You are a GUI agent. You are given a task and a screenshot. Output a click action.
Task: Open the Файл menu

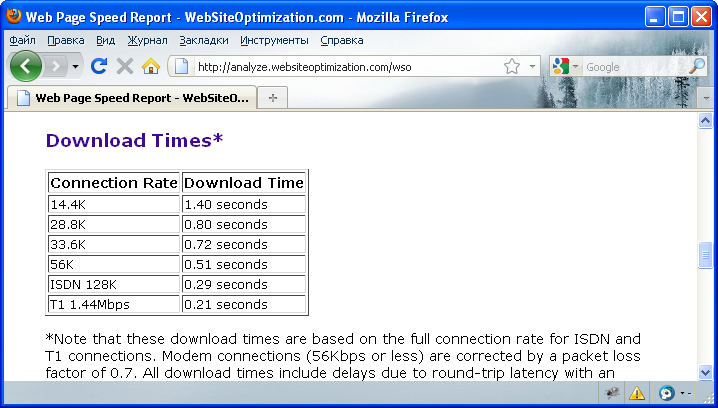click(x=22, y=40)
